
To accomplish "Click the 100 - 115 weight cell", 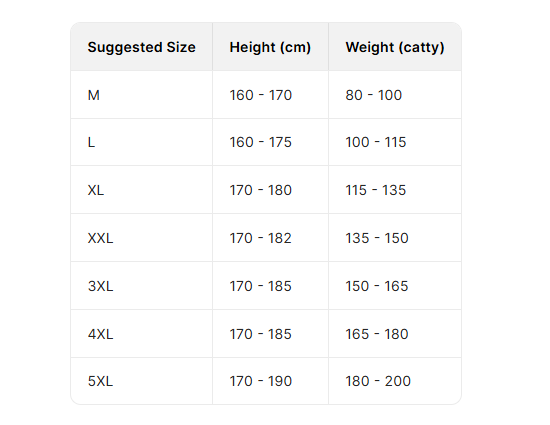I will click(395, 142).
